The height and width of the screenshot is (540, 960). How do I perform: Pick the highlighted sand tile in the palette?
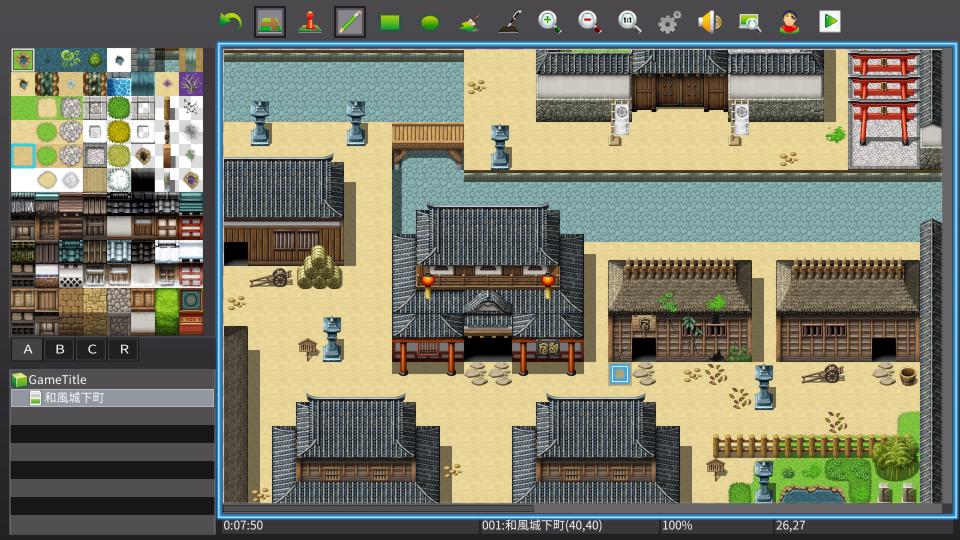pyautogui.click(x=23, y=156)
